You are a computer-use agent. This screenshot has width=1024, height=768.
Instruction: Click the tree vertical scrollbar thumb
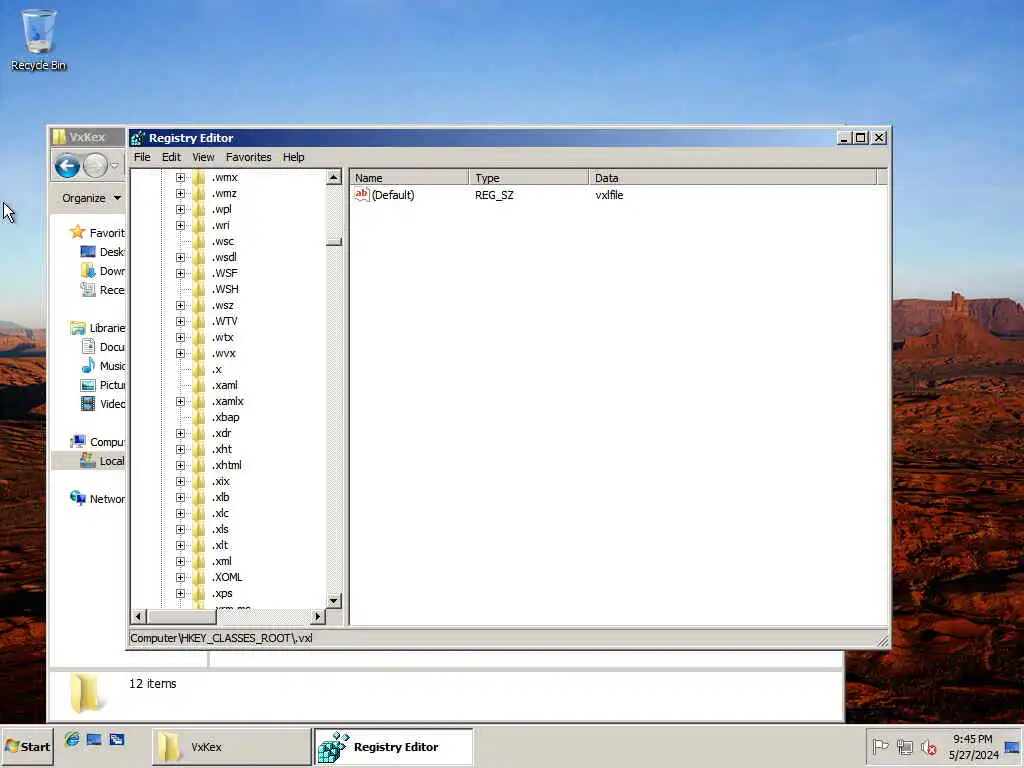tap(334, 242)
